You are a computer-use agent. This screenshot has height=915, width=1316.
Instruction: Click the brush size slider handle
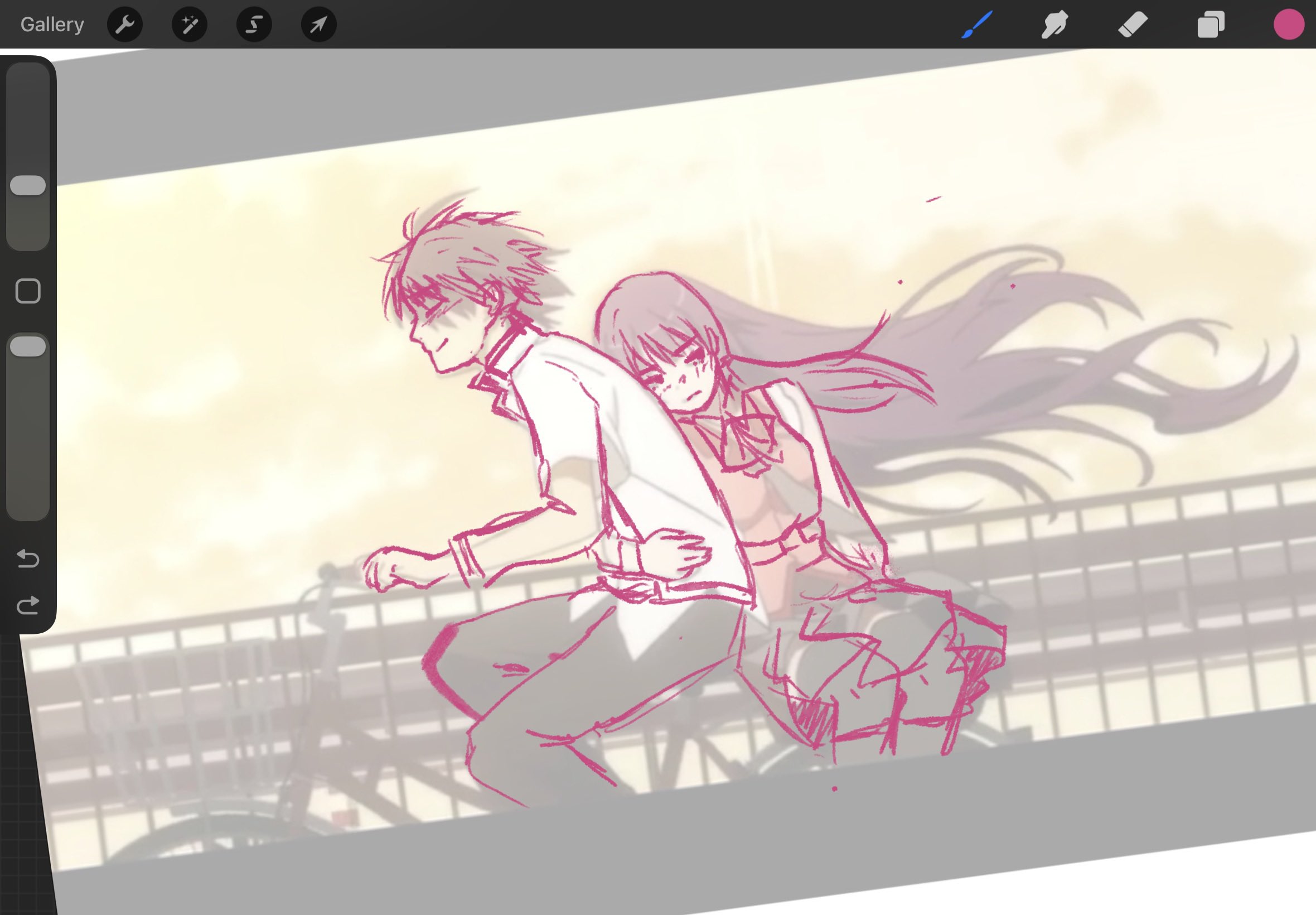[x=28, y=185]
